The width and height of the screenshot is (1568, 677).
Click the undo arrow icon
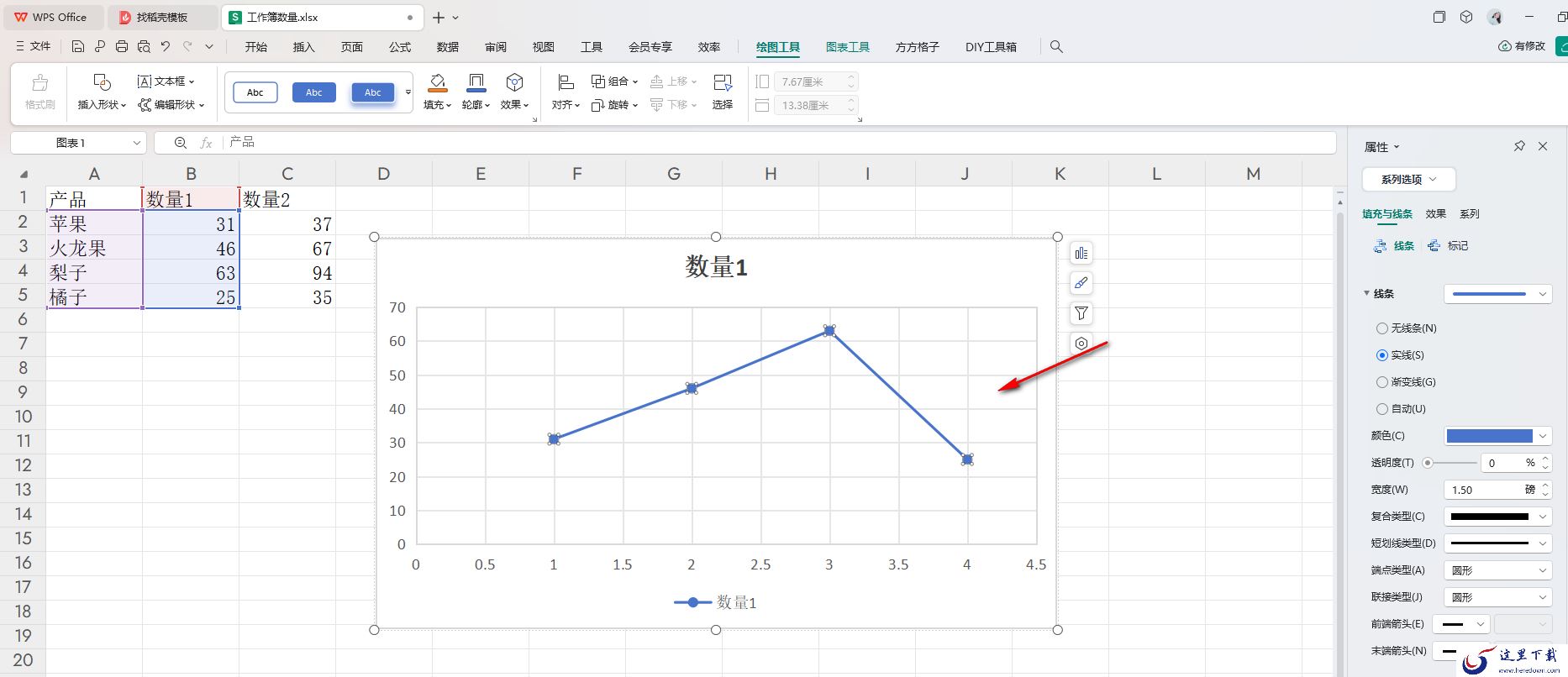166,47
